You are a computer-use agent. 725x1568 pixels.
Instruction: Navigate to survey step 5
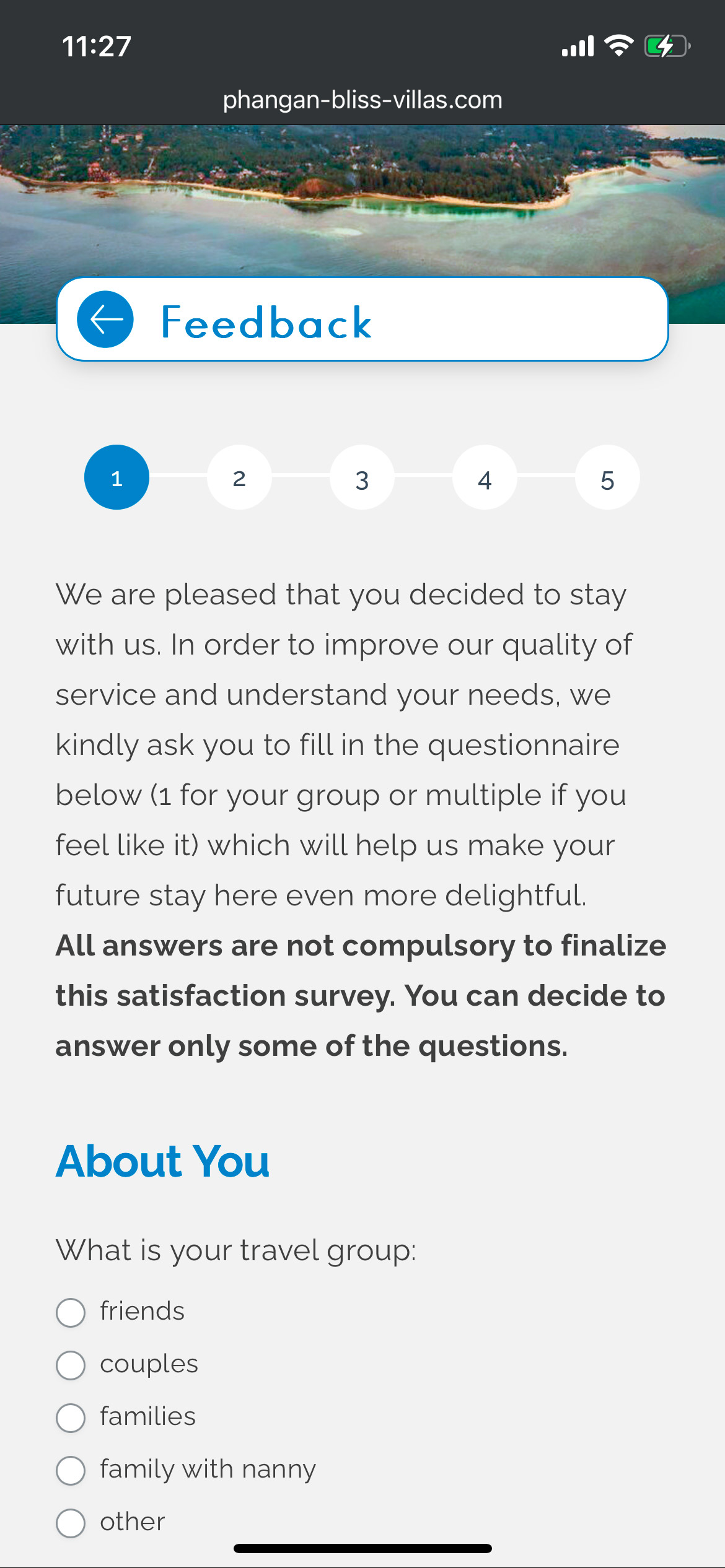point(607,477)
